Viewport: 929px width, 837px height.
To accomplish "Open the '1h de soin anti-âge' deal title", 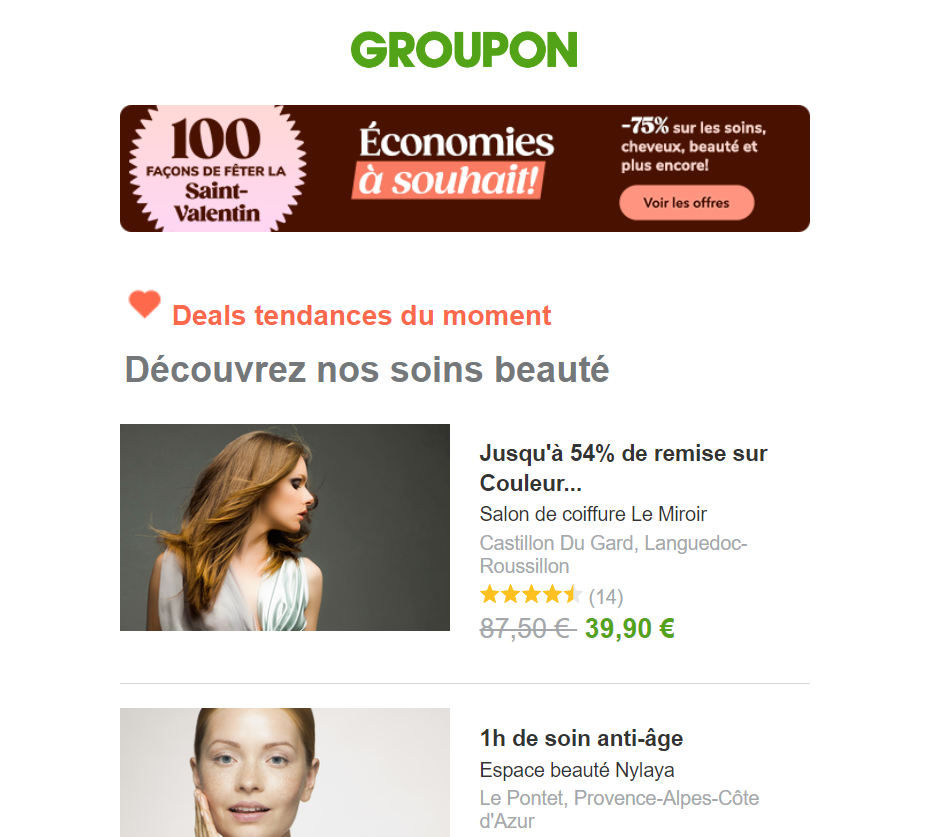I will pos(581,739).
